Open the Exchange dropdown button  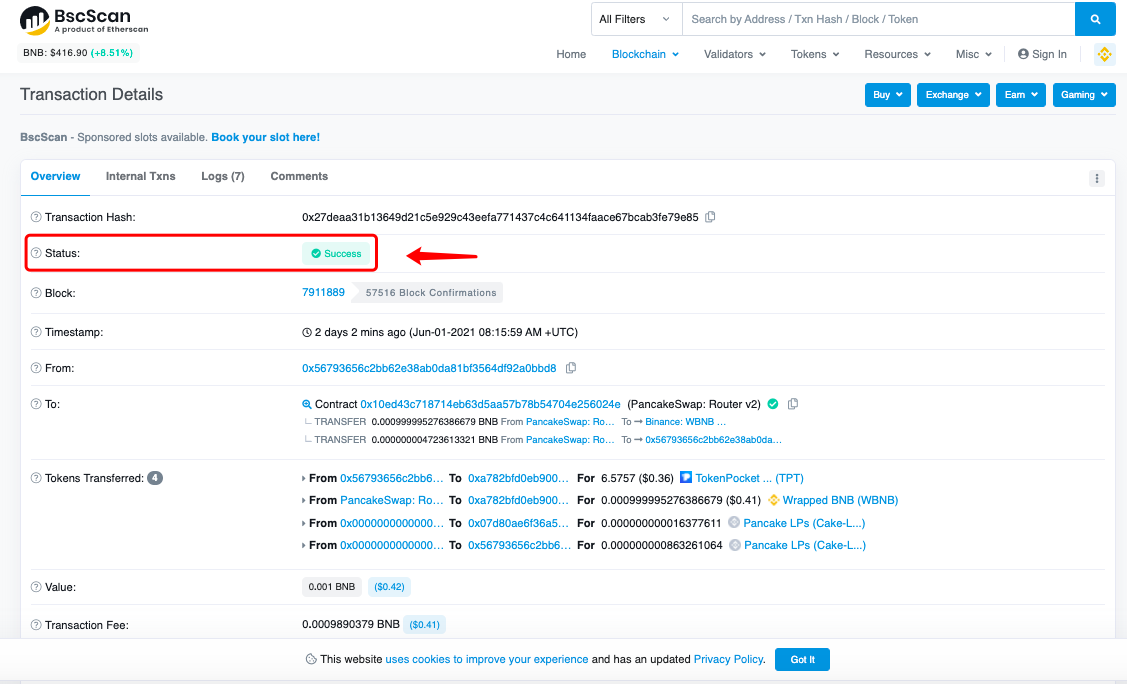click(953, 95)
